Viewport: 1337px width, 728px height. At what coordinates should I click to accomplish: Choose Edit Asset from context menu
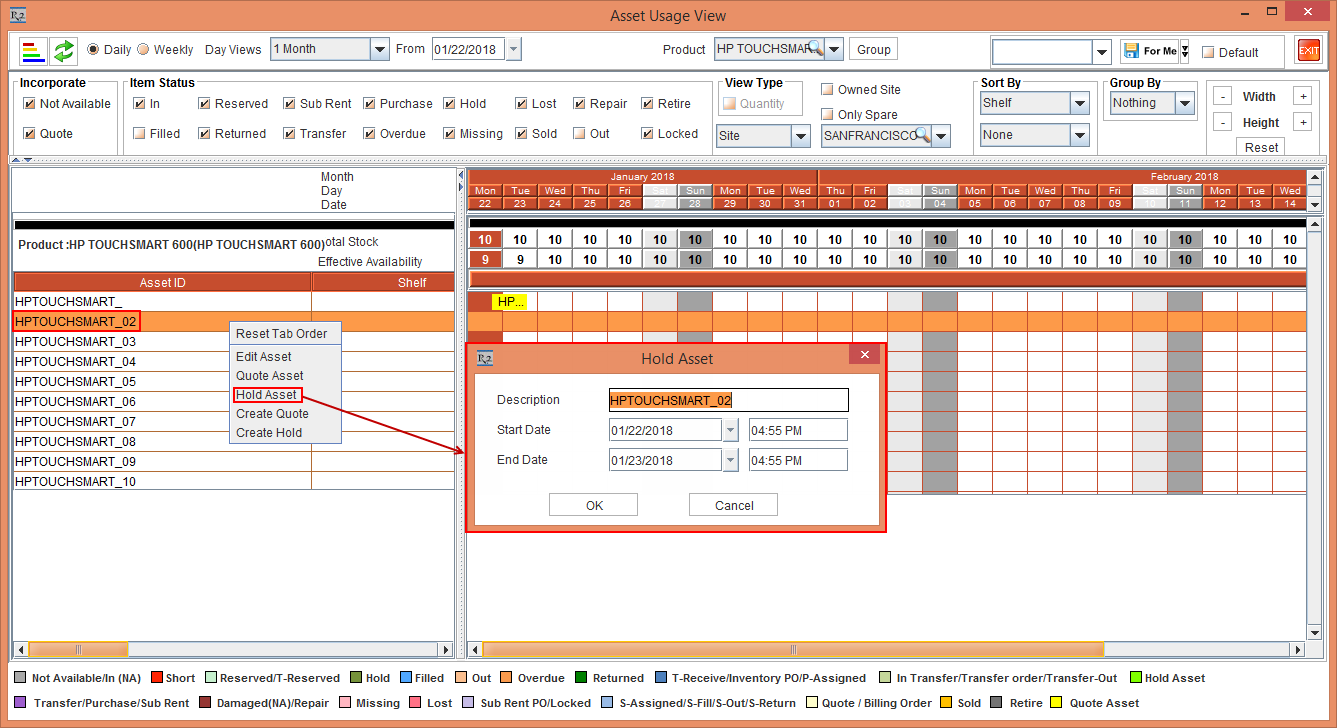click(x=264, y=357)
